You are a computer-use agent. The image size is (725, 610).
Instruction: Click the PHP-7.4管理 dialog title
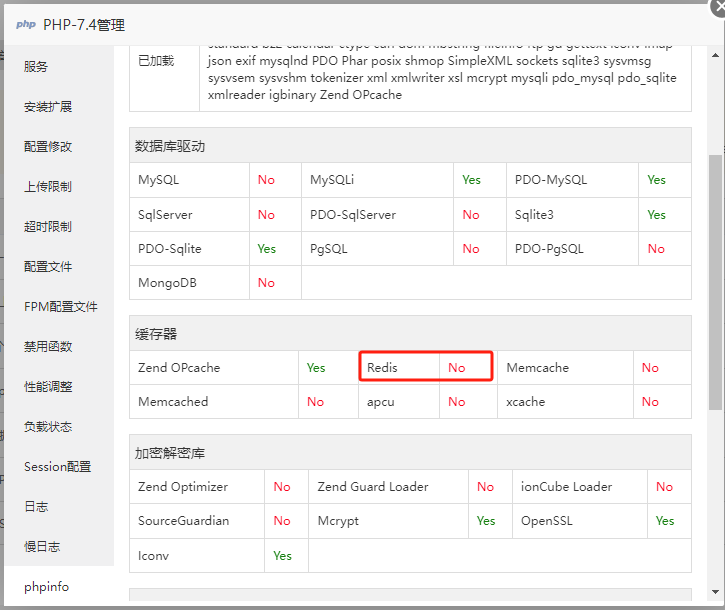(84, 25)
